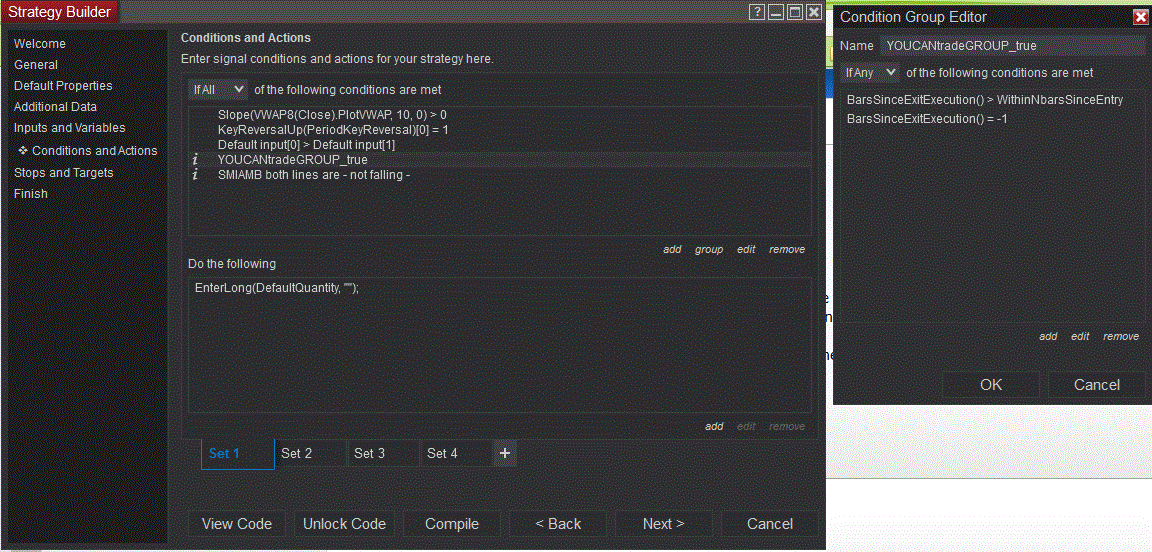Switch to Set 4 tab

(x=455, y=454)
